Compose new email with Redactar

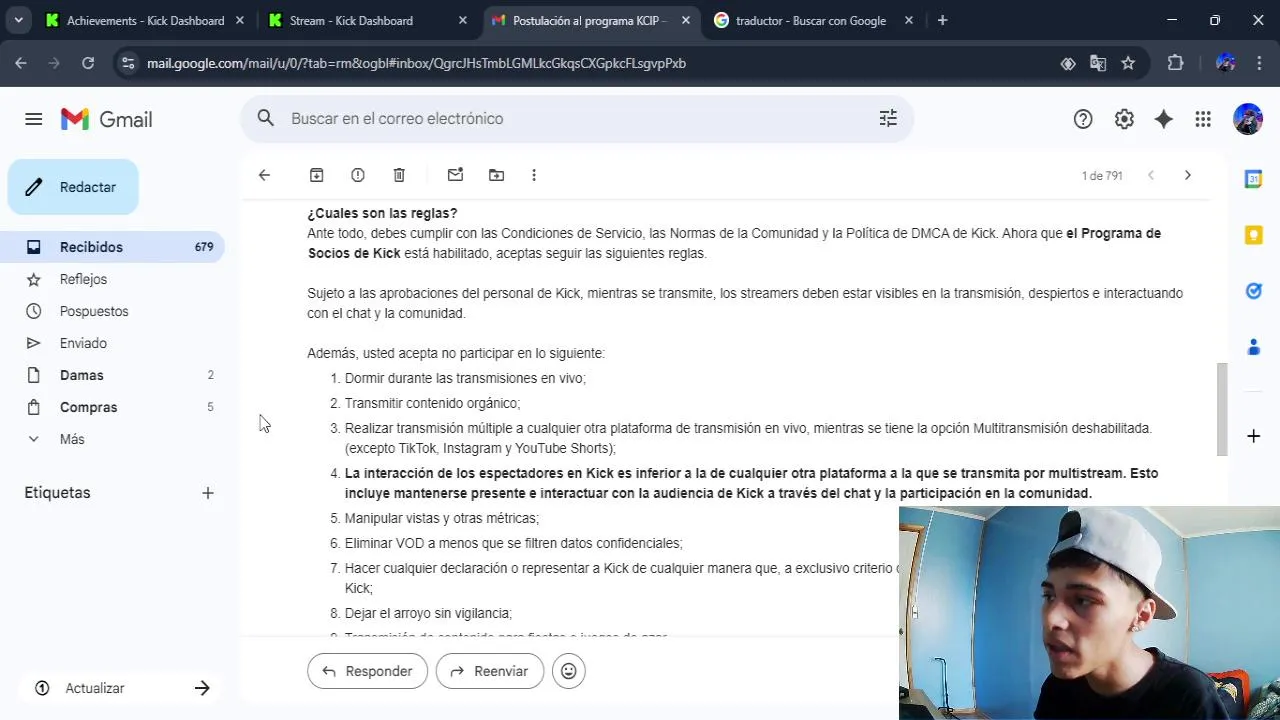(73, 187)
